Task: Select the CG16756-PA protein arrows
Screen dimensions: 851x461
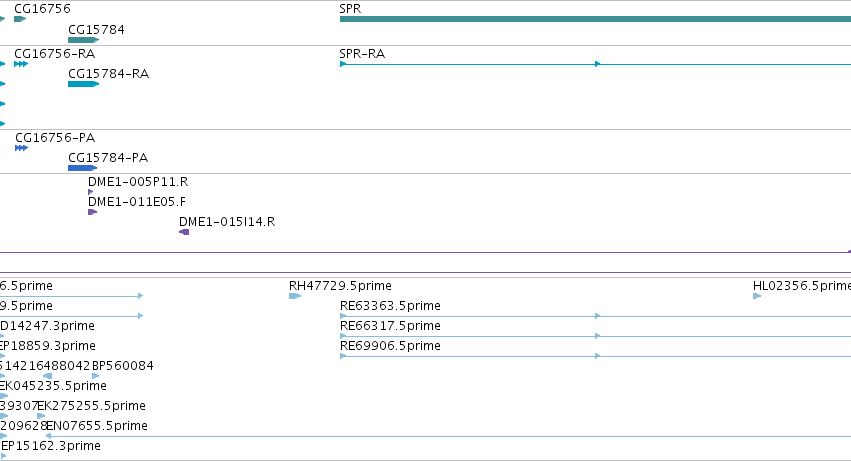Action: click(x=22, y=148)
